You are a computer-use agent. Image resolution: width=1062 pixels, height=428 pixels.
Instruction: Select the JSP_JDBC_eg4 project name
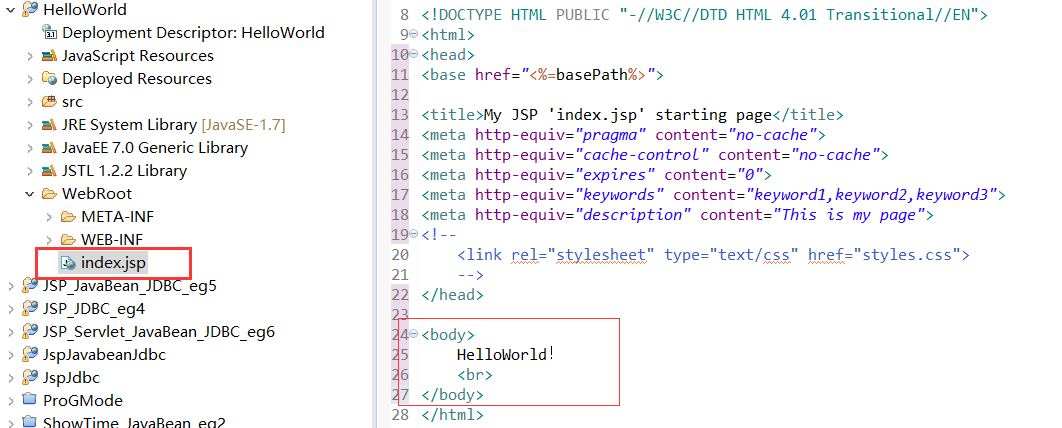pyautogui.click(x=93, y=309)
